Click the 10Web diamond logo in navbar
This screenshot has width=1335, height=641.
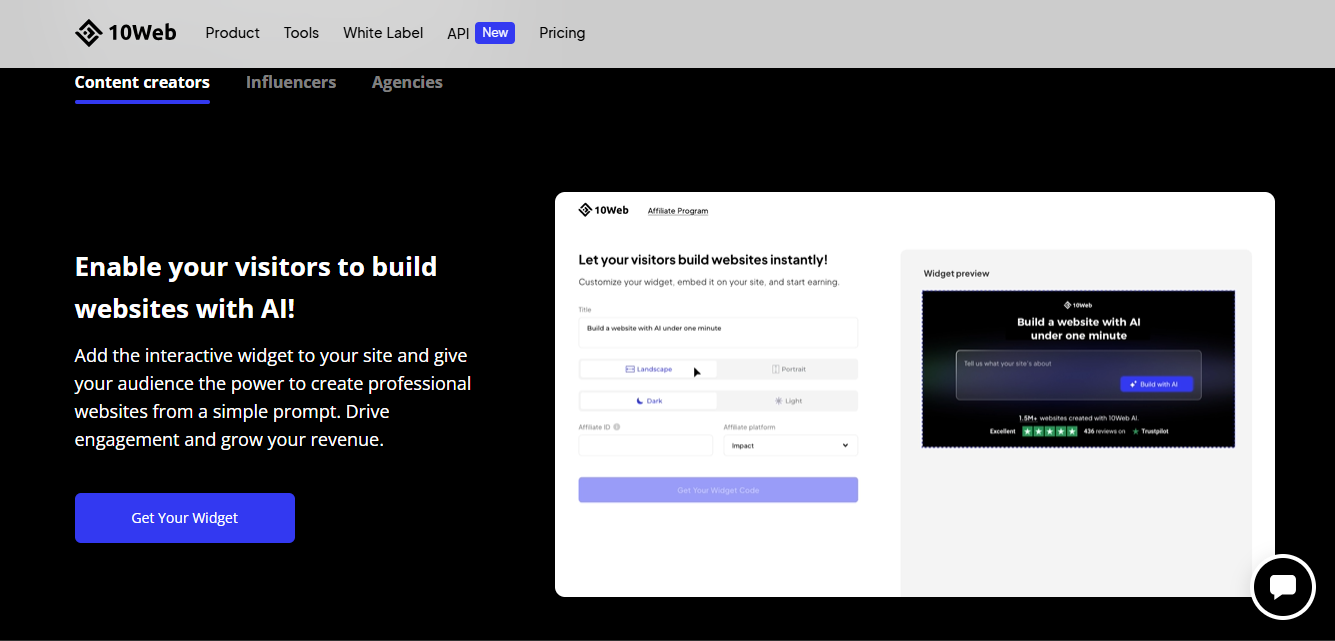click(90, 32)
